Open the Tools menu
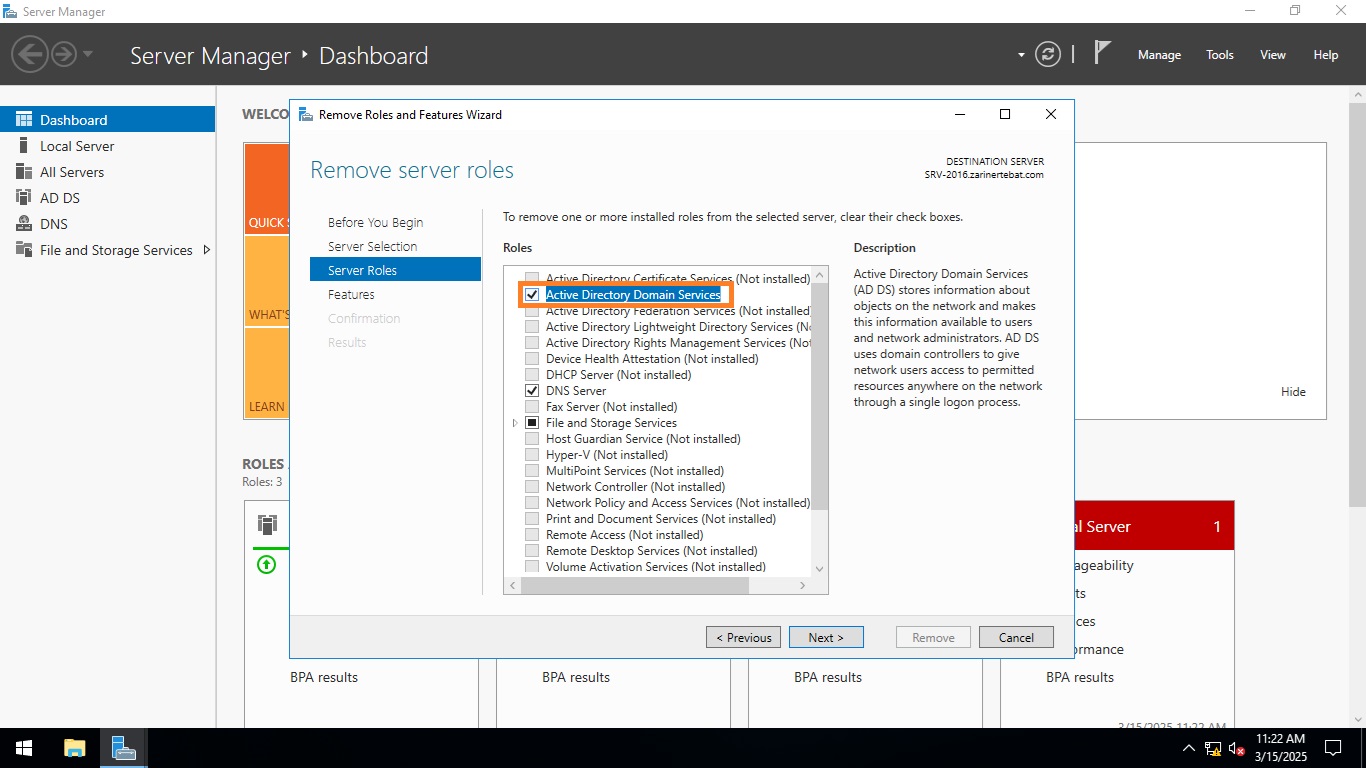1366x768 pixels. point(1220,55)
